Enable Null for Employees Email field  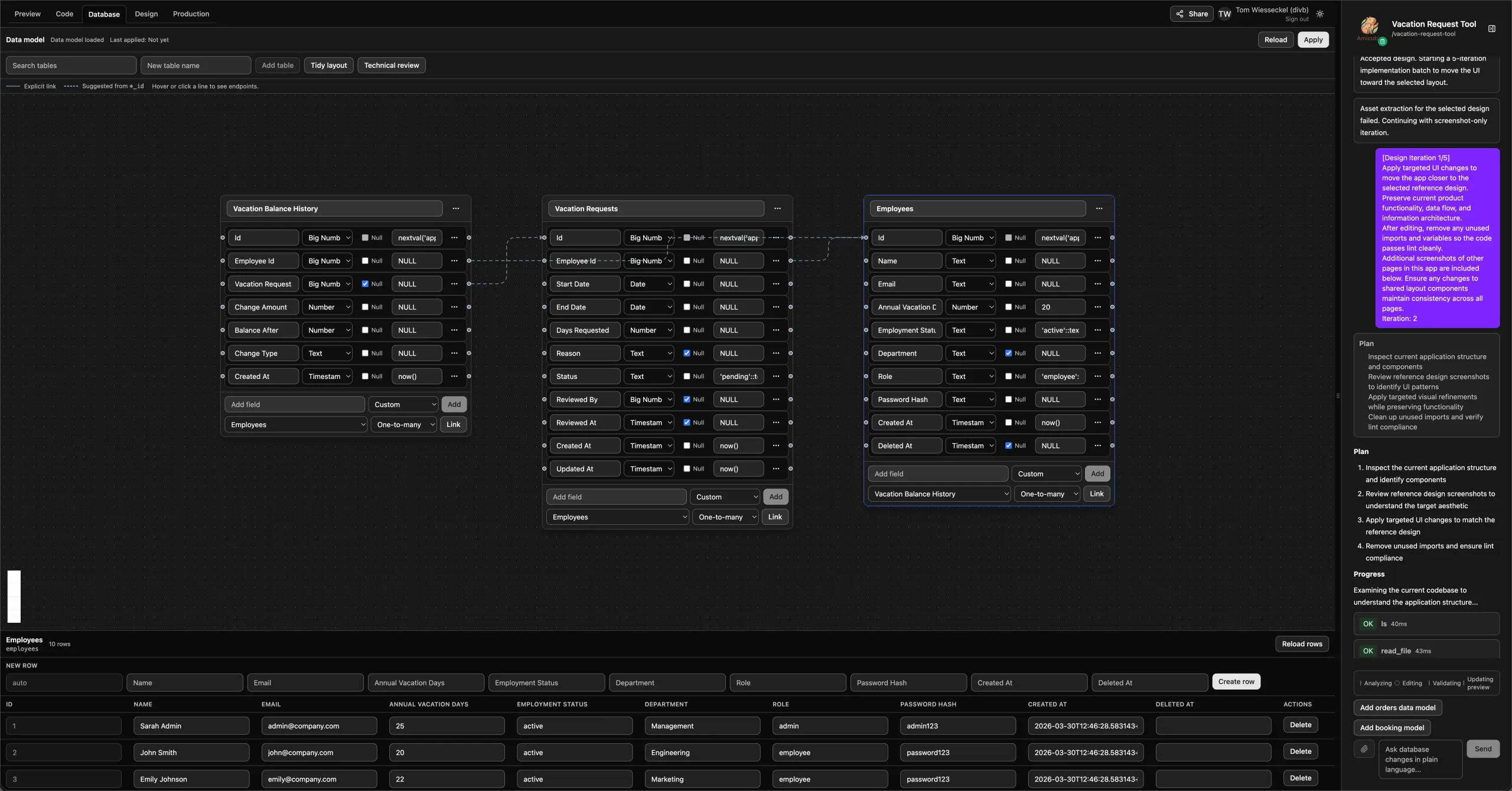(1008, 284)
